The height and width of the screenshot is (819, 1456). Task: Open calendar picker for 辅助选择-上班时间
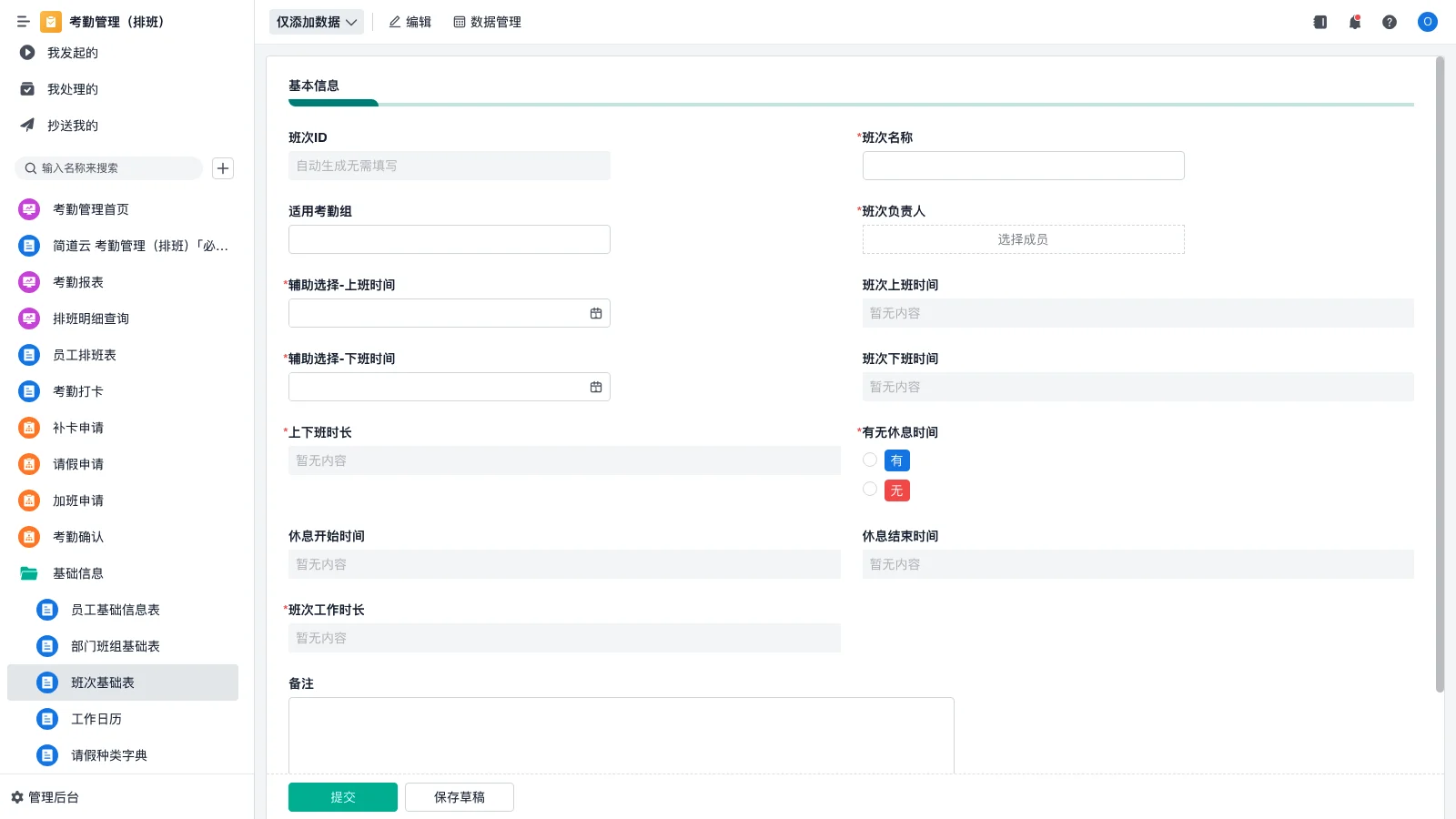(x=596, y=313)
